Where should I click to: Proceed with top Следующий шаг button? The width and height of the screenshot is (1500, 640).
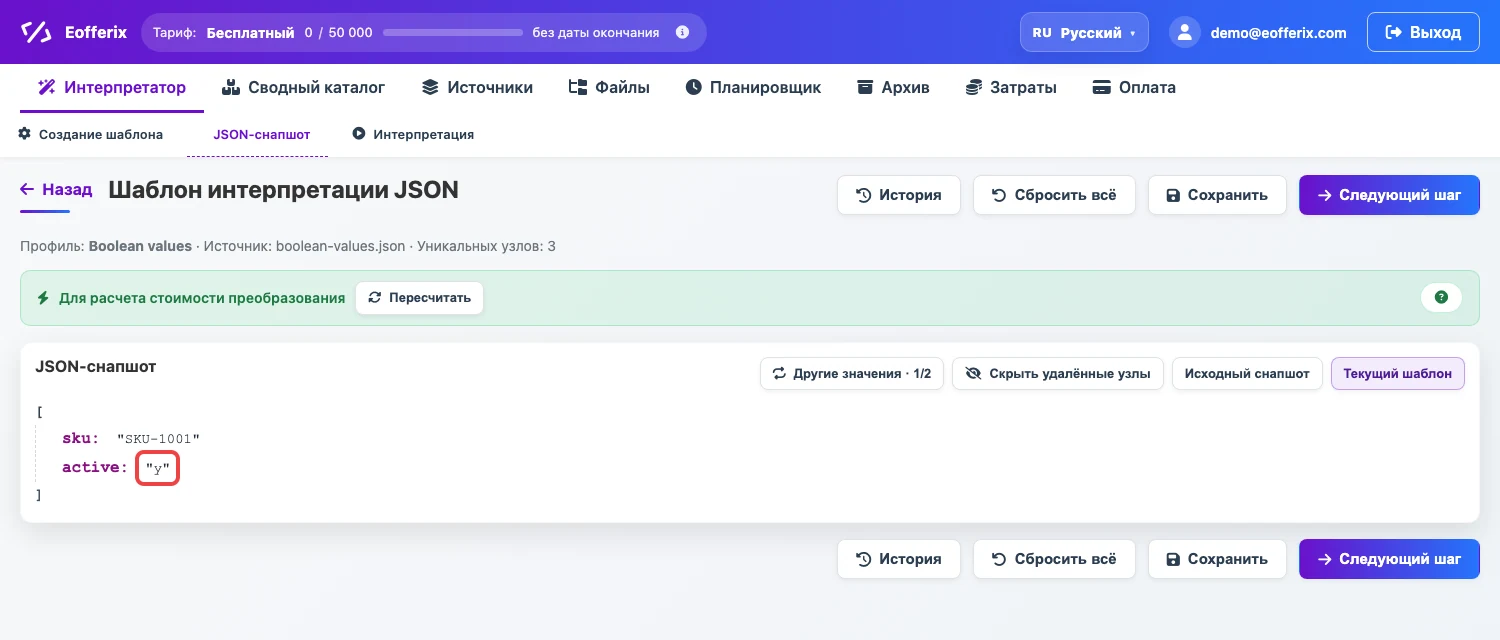point(1389,195)
